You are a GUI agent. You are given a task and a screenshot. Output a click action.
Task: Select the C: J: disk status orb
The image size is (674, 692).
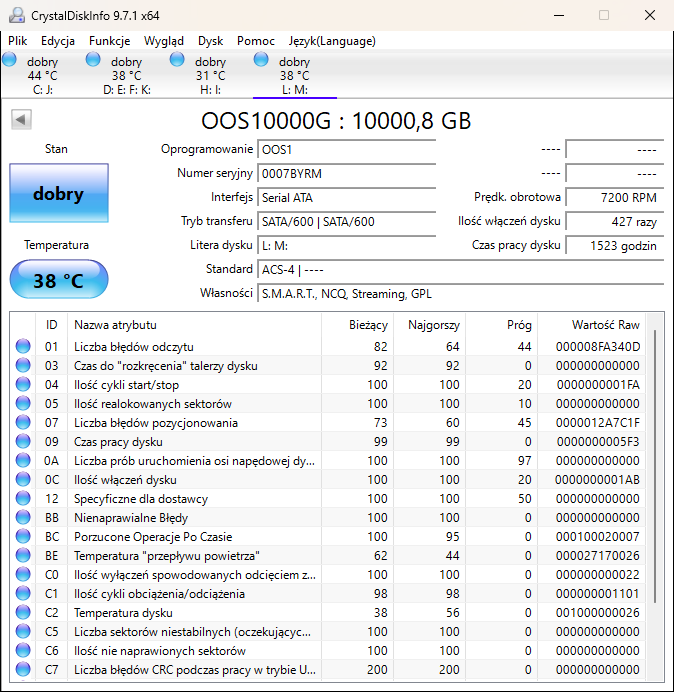tap(10, 61)
